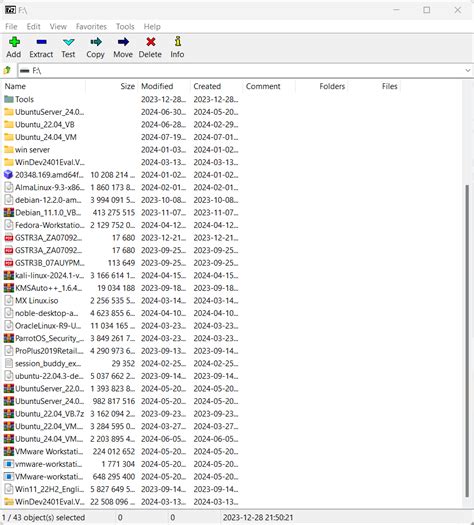Select the Win11_22H2_Engli file icon
The image size is (474, 525).
(9, 489)
